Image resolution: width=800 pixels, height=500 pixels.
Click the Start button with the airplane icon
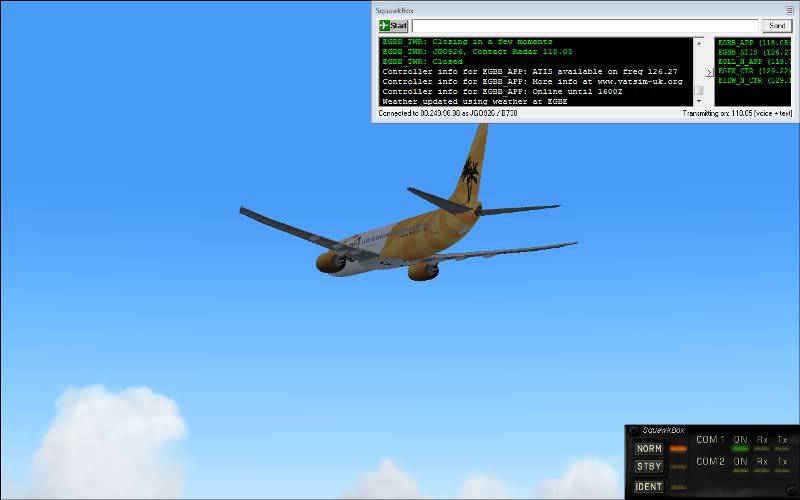(393, 26)
